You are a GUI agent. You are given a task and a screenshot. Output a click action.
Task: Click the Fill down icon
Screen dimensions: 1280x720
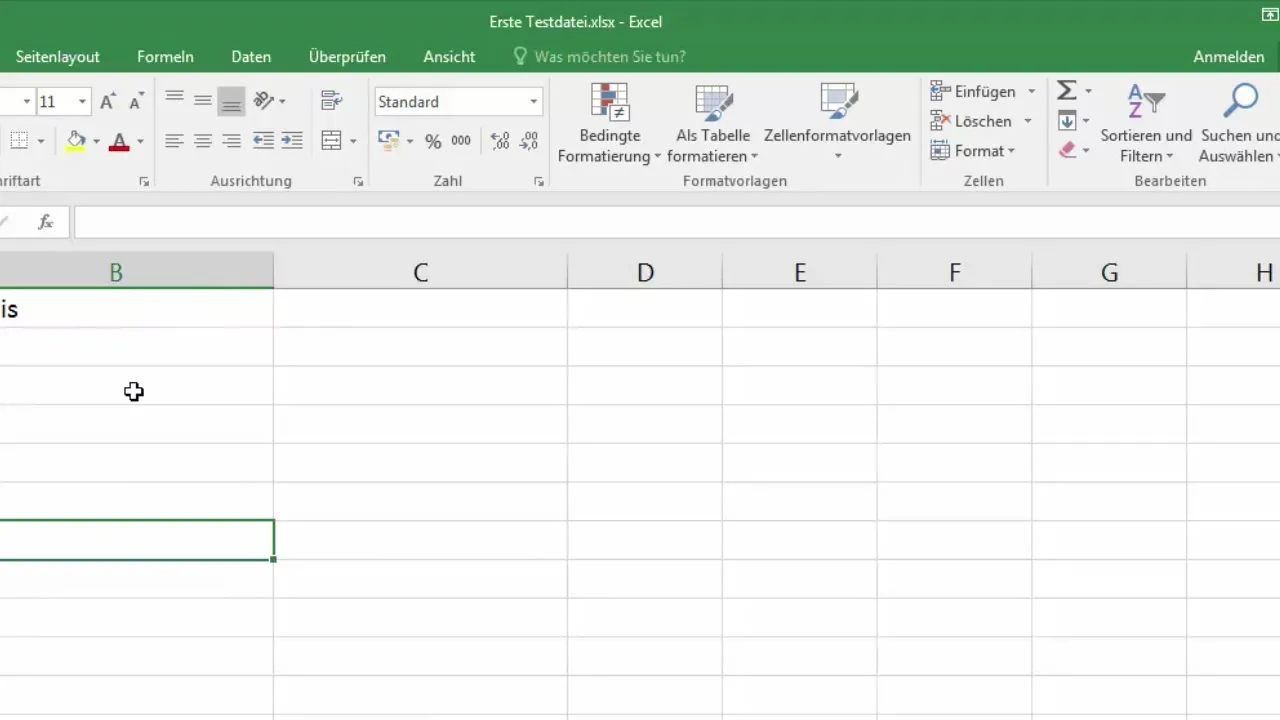click(1067, 121)
